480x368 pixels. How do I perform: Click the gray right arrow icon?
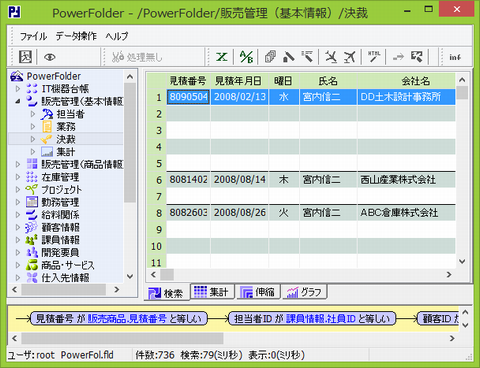tap(398, 57)
